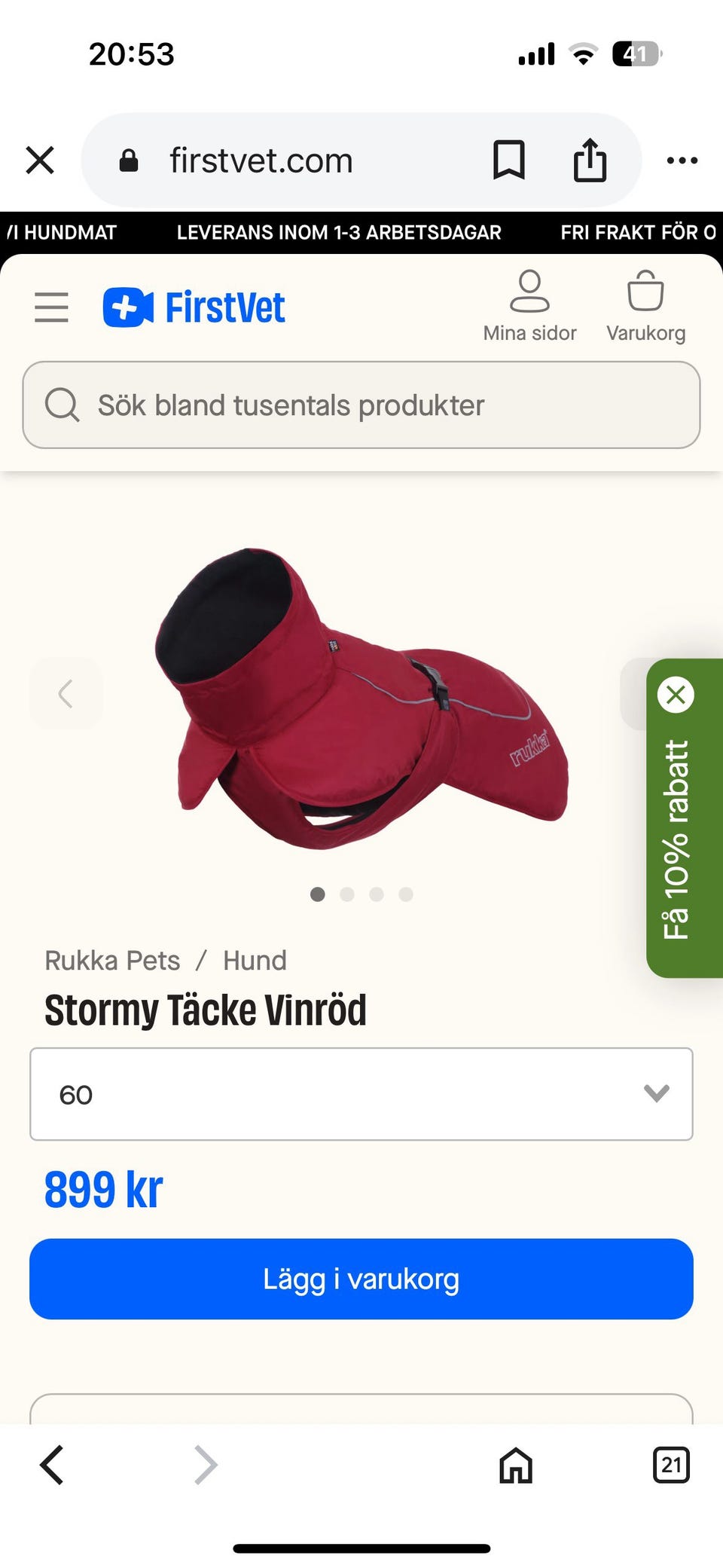Focus the Sök bland tusentals produkter field
Image resolution: width=723 pixels, height=1568 pixels.
click(x=361, y=405)
